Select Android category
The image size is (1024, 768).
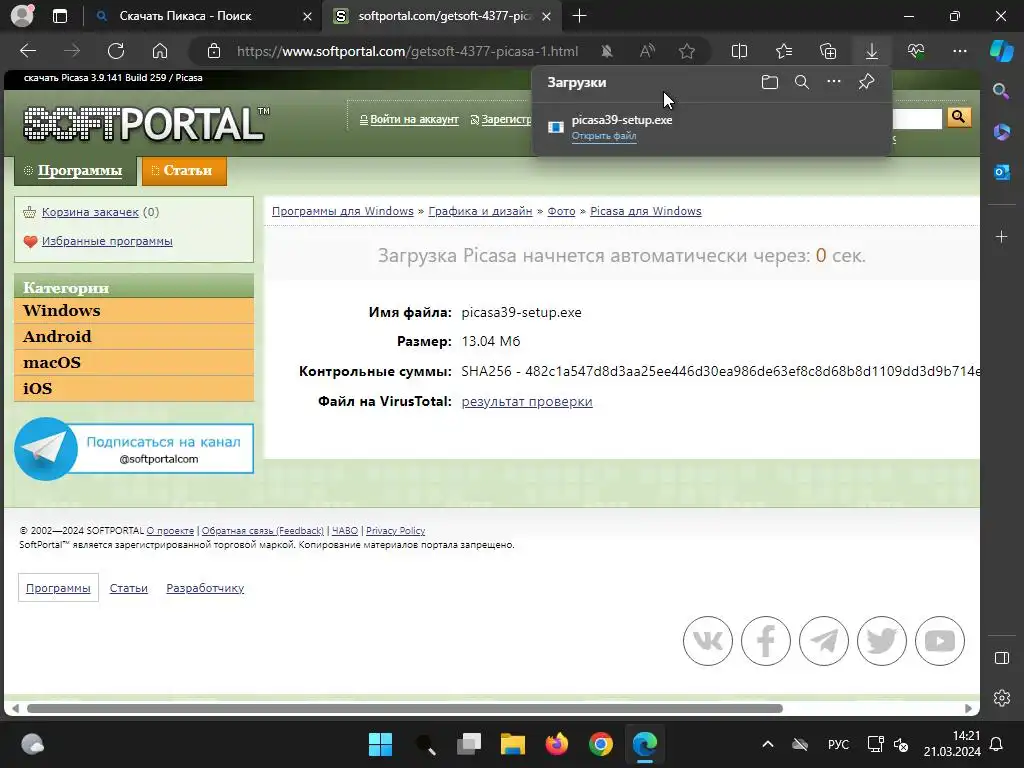click(134, 336)
